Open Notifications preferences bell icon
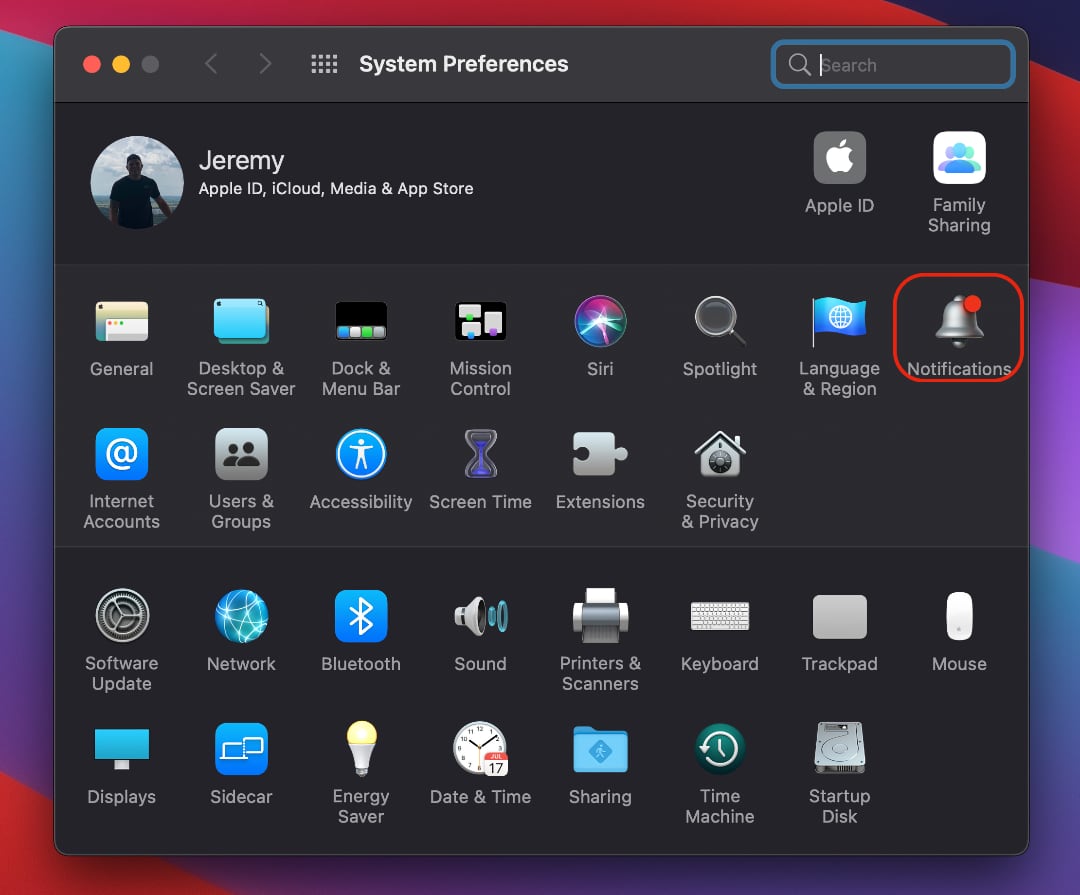Screen dimensions: 1080x895 click(959, 321)
